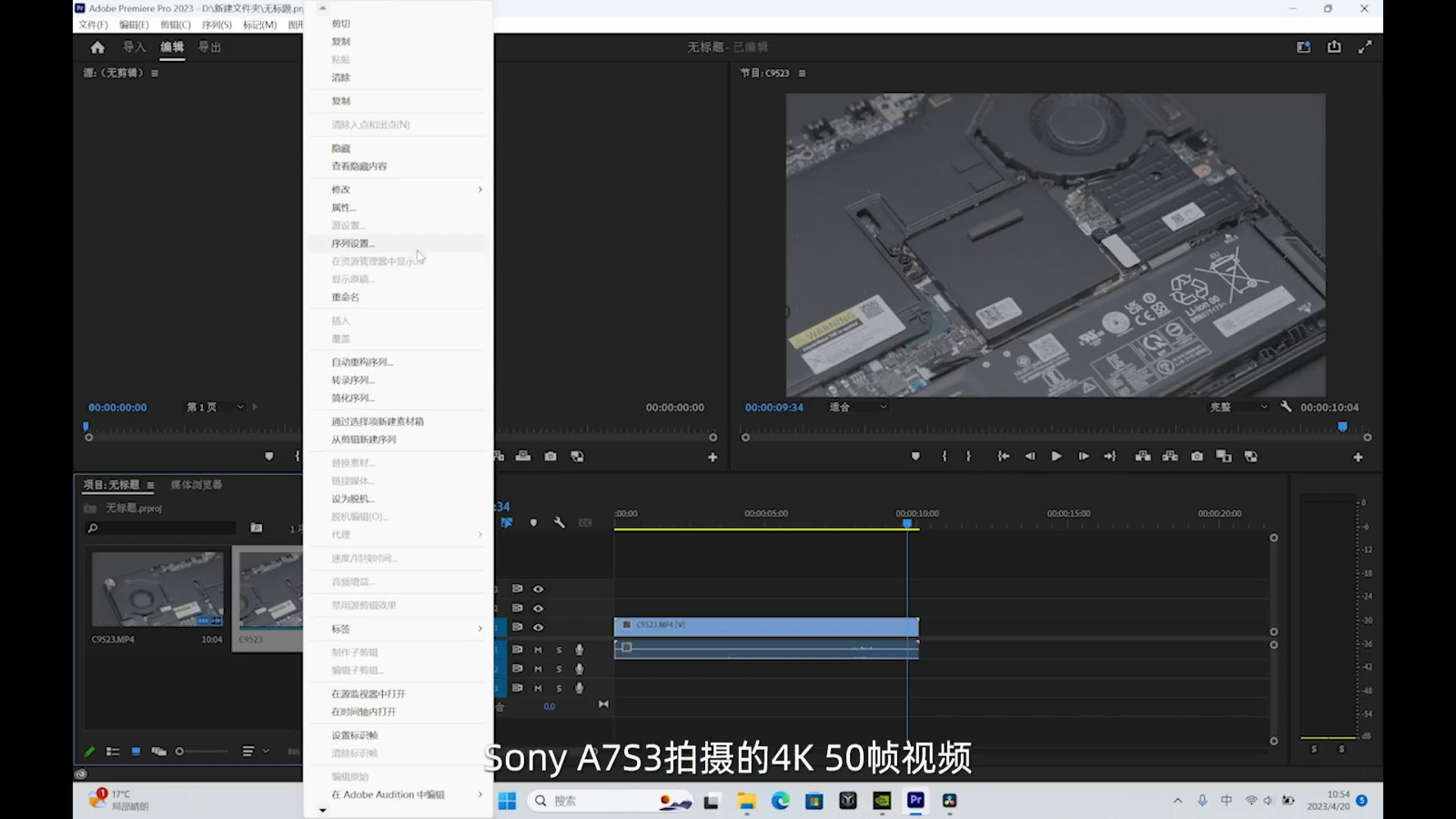Open Program panel menu next to C9523
This screenshot has height=819, width=1456.
pyautogui.click(x=802, y=73)
